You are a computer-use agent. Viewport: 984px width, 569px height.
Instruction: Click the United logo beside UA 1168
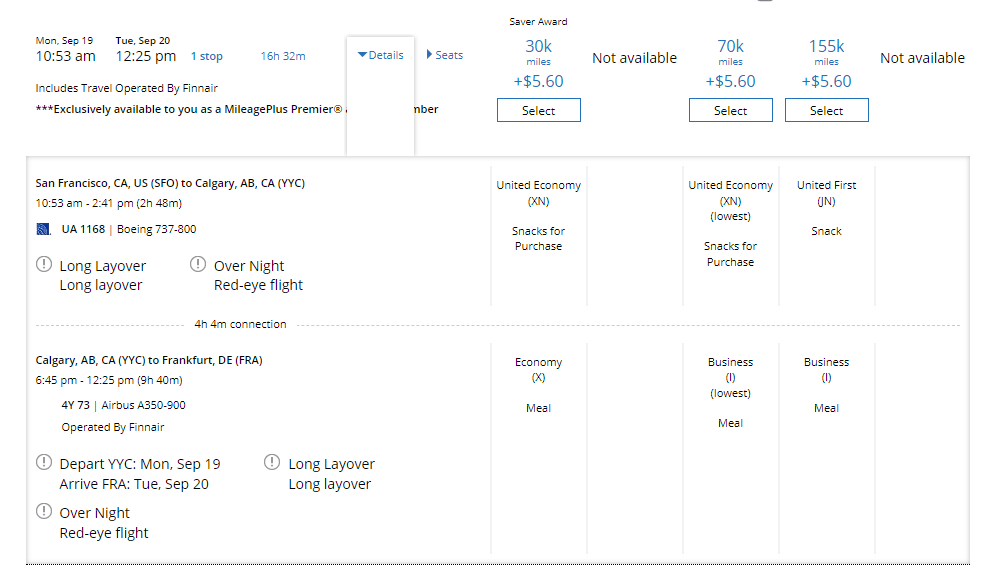(x=43, y=229)
